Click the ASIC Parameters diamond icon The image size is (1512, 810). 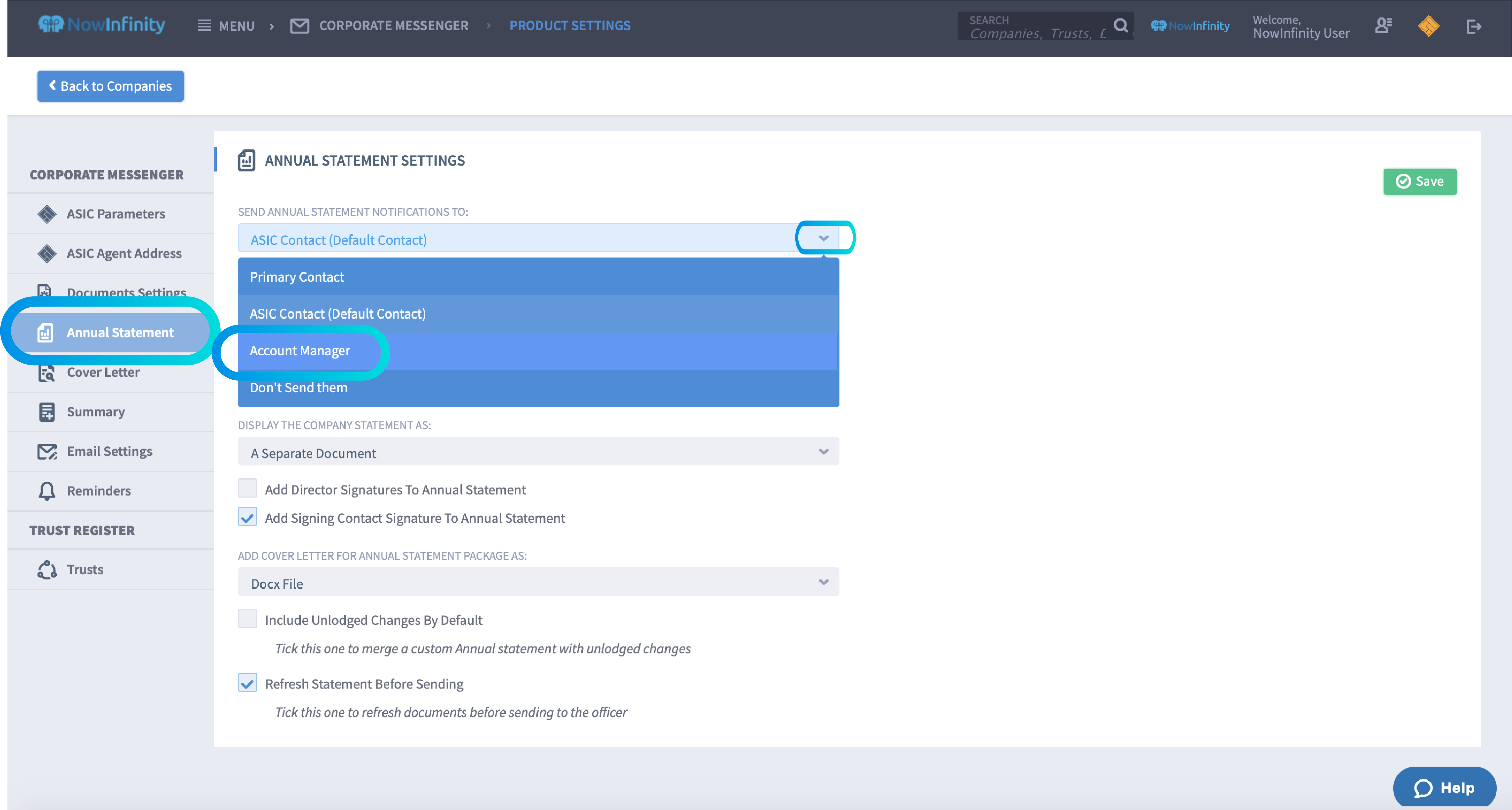(47, 214)
